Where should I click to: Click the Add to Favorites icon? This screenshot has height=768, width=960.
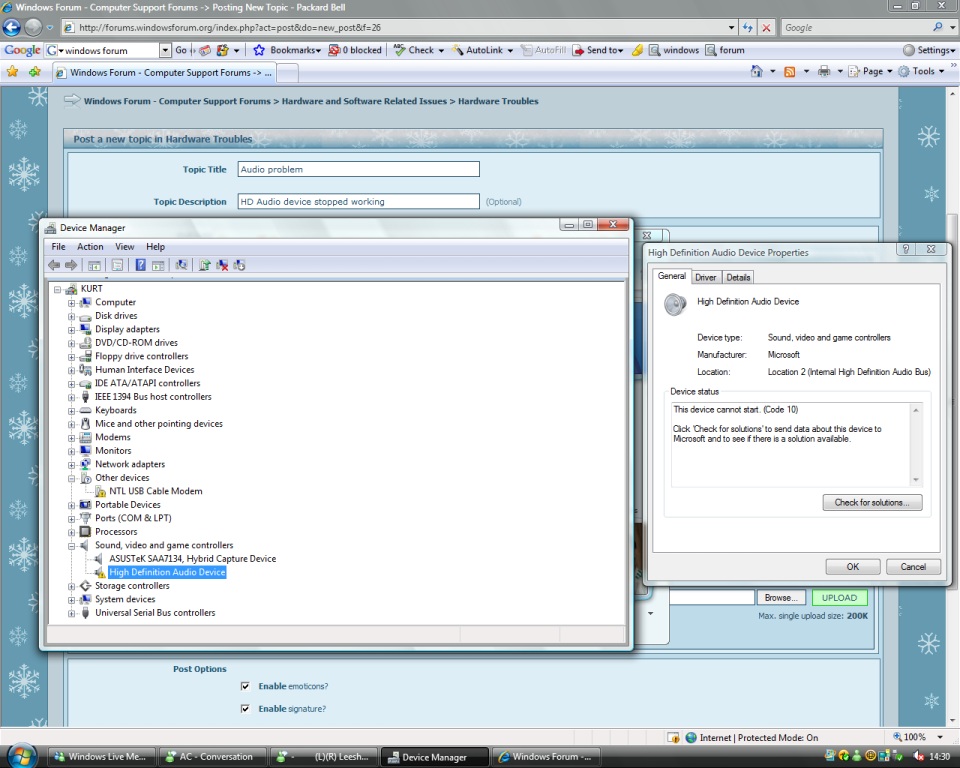point(35,72)
